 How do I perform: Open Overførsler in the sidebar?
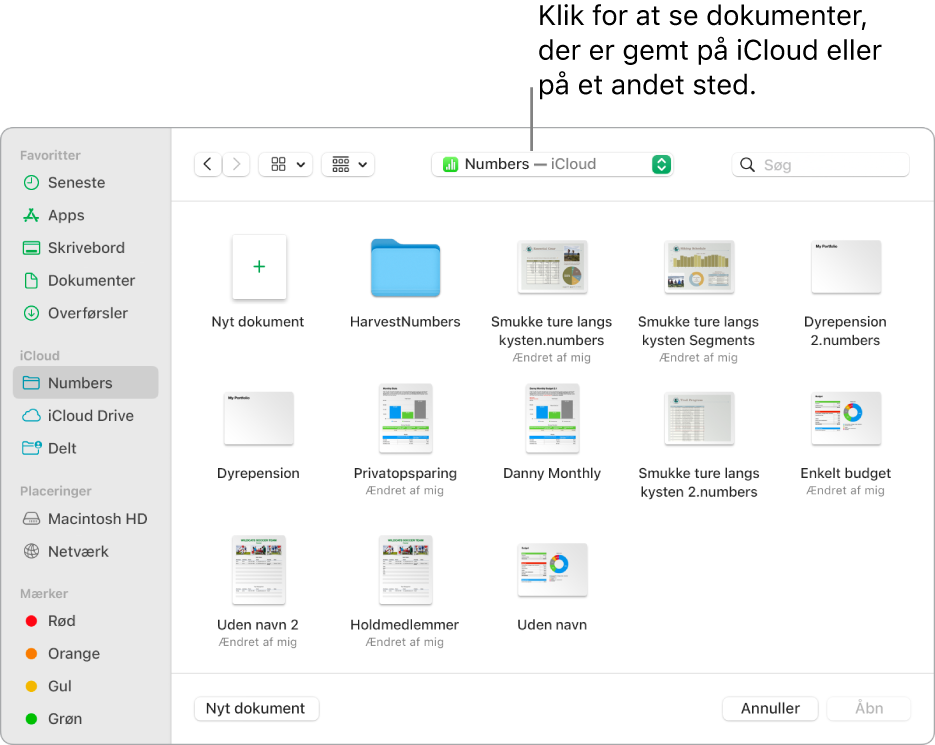[88, 313]
